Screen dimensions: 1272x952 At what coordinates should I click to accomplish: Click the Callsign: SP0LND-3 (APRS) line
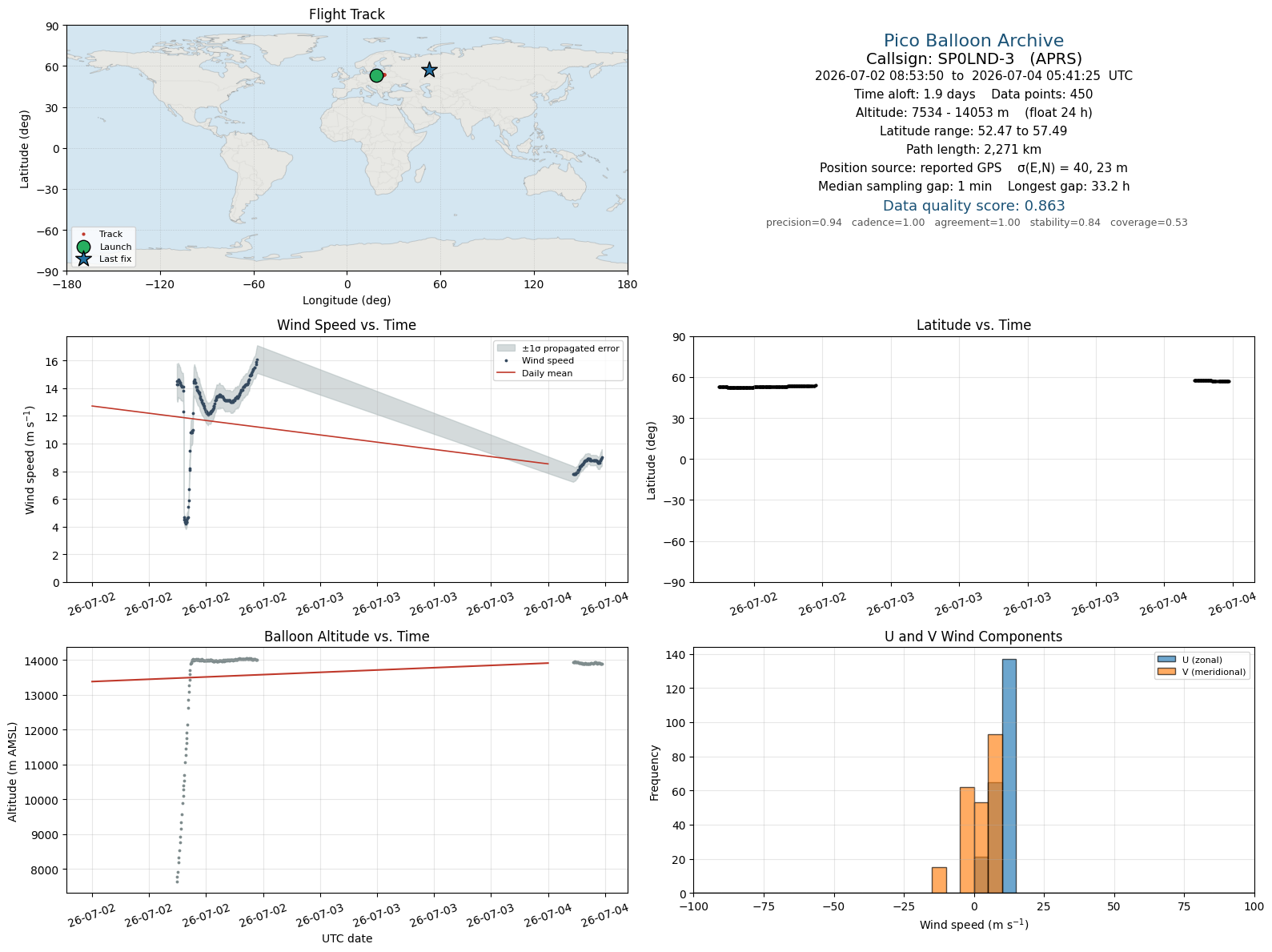click(x=973, y=58)
